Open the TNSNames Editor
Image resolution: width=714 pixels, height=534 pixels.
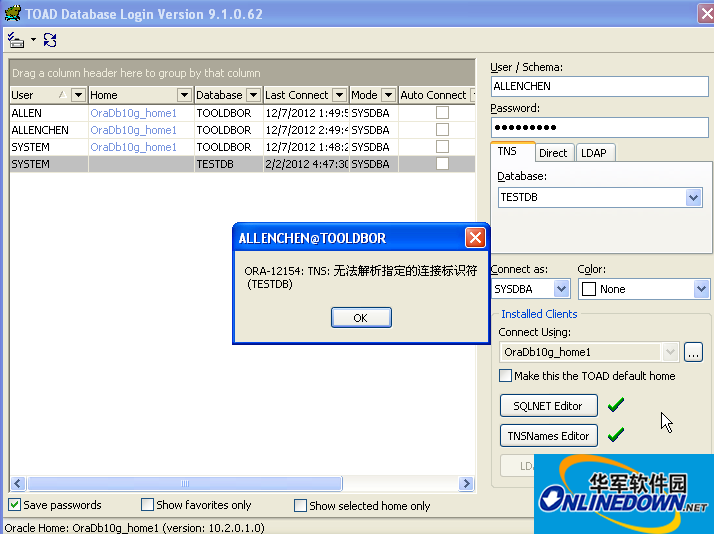click(x=548, y=436)
